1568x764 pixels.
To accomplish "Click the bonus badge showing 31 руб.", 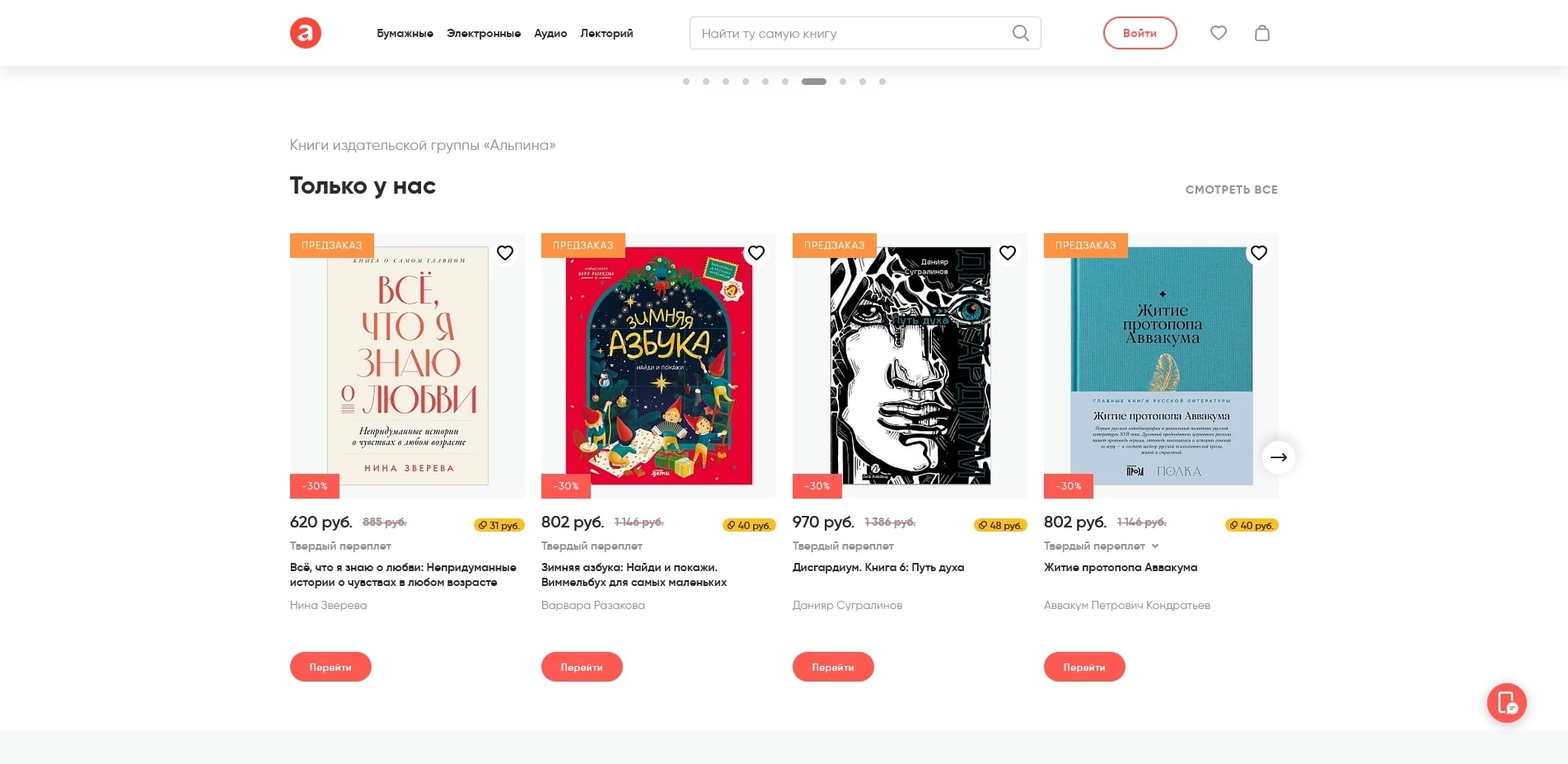I will pos(499,525).
